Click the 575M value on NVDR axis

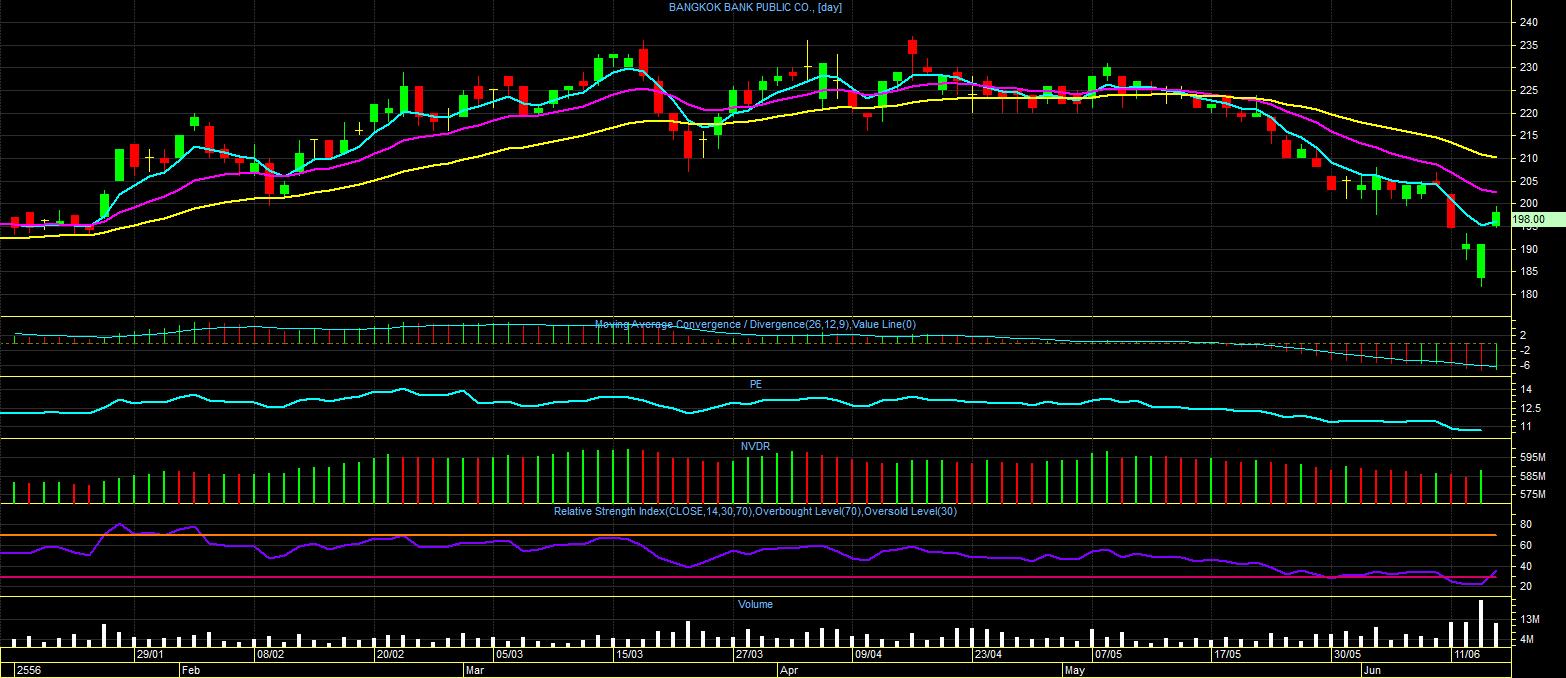click(x=1532, y=494)
